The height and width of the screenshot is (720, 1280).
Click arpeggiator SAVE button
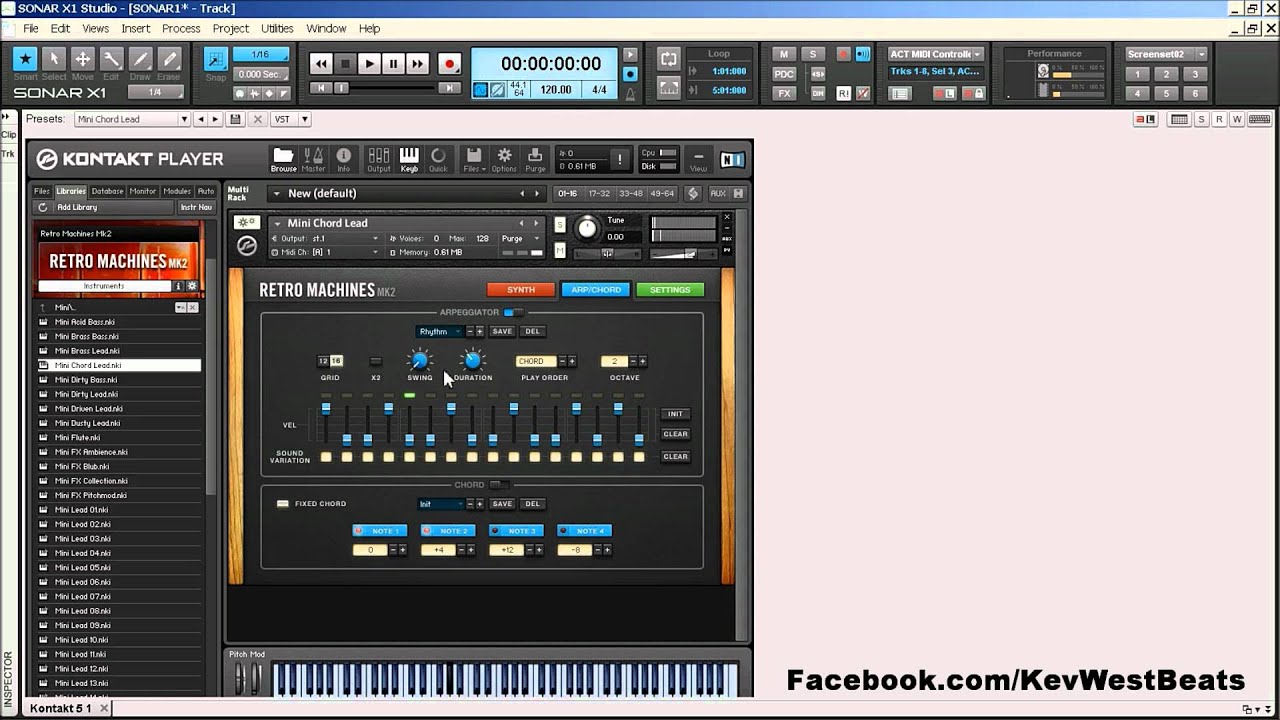point(502,331)
